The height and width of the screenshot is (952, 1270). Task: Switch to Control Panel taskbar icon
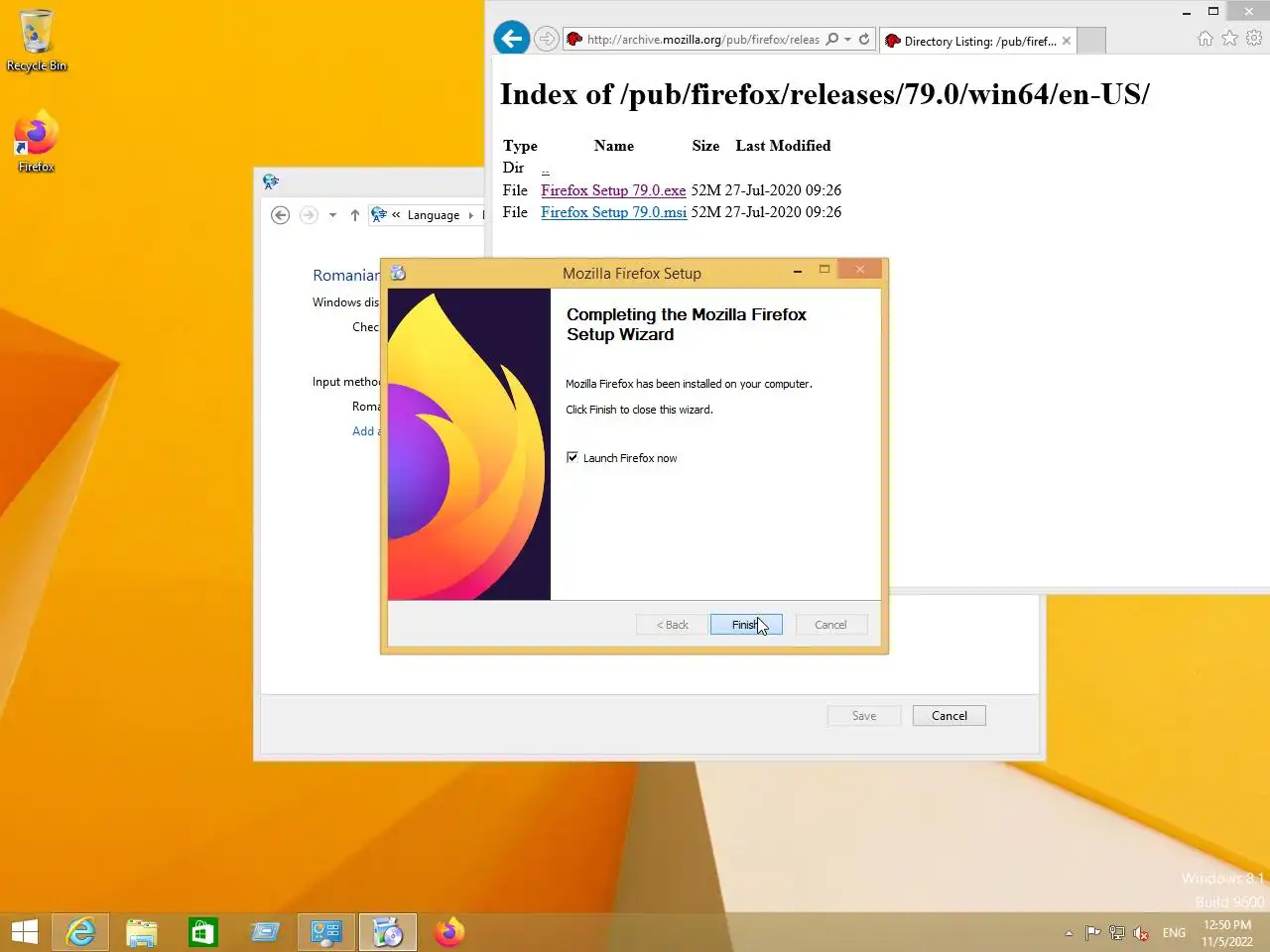pyautogui.click(x=326, y=932)
